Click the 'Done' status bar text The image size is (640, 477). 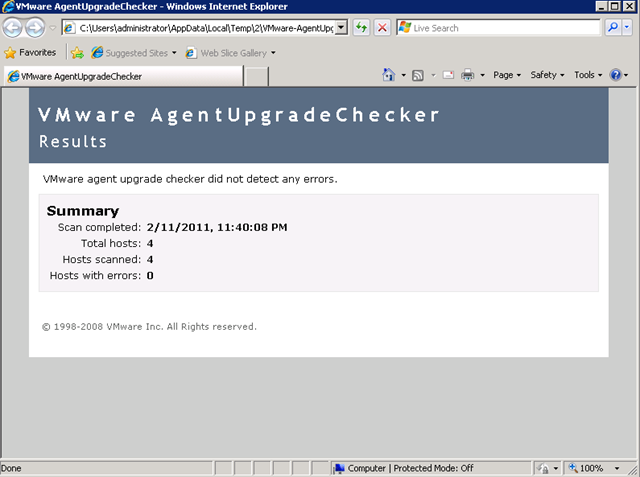[x=11, y=468]
